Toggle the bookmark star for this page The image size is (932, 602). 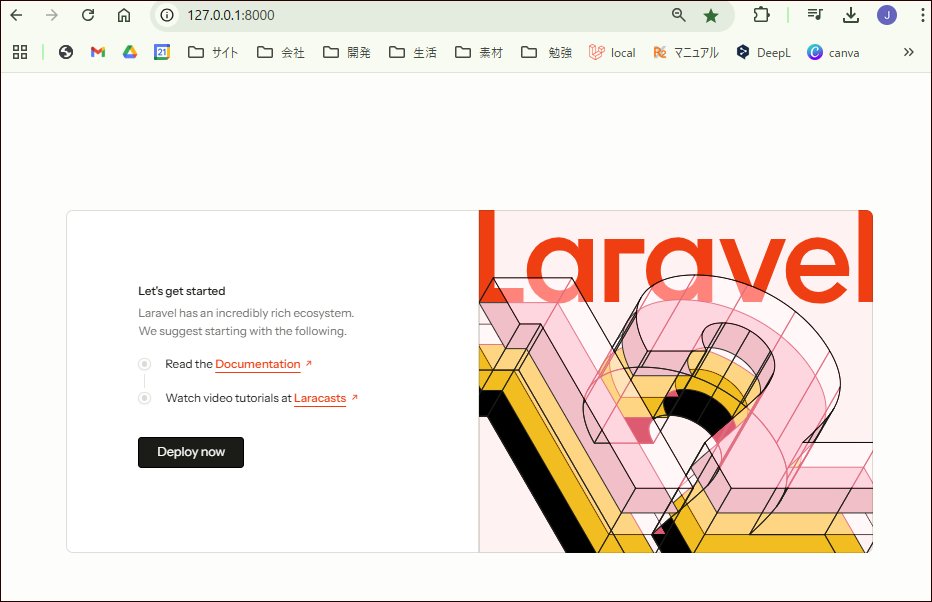pos(711,15)
